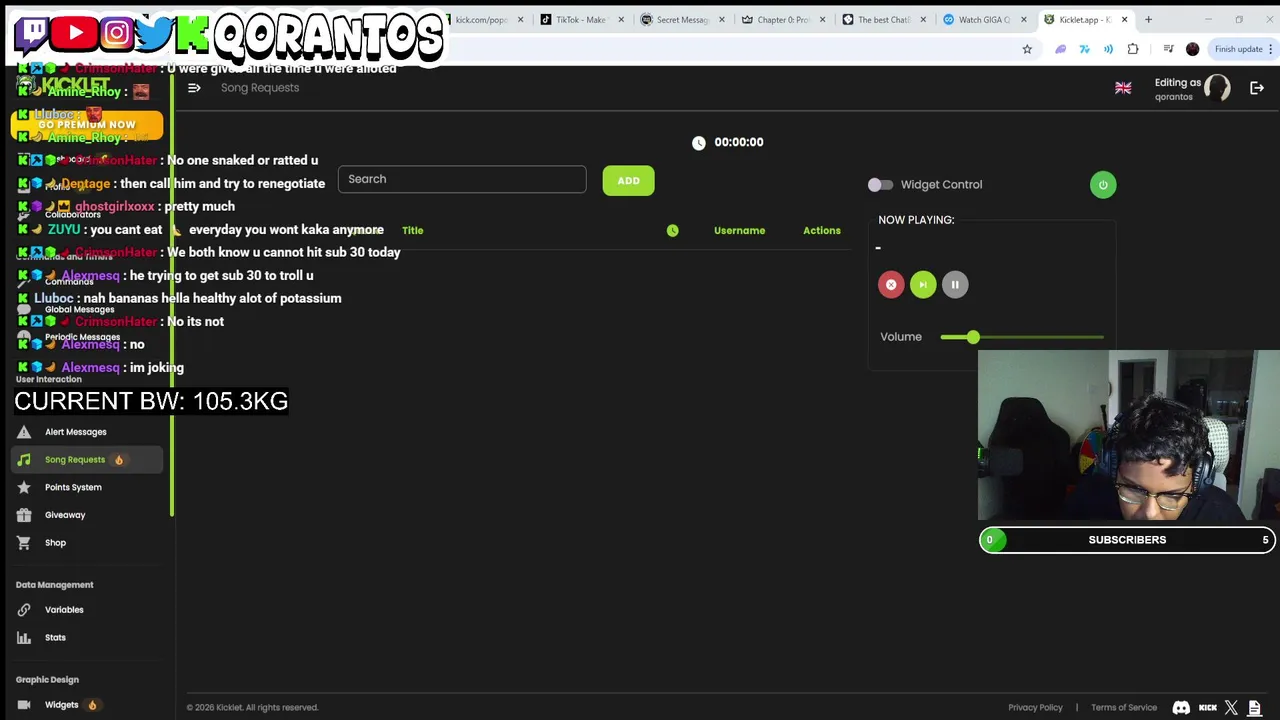Screen dimensions: 1280x720
Task: Click the timer clock icon
Action: pos(698,143)
